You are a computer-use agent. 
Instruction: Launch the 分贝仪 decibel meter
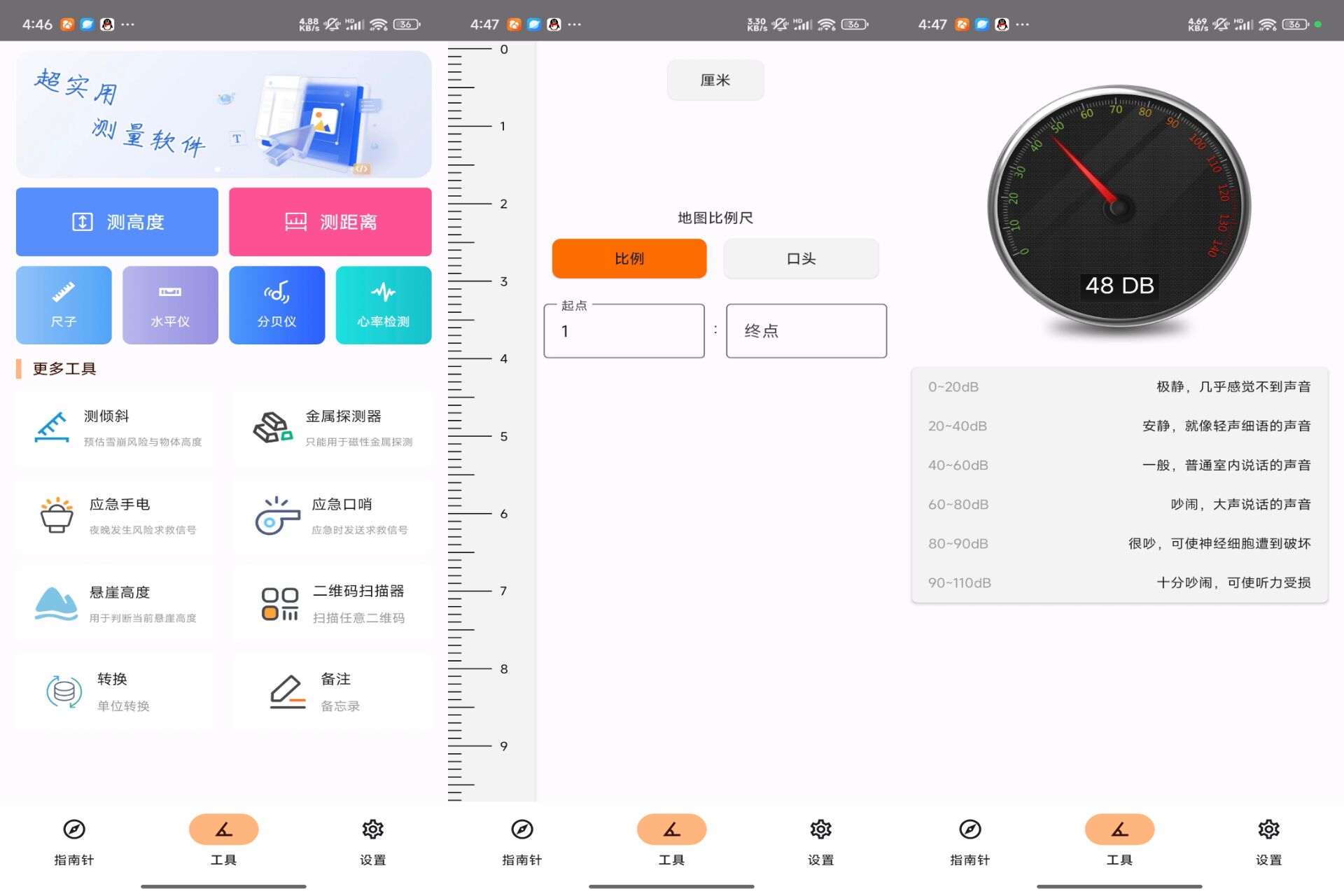[276, 305]
